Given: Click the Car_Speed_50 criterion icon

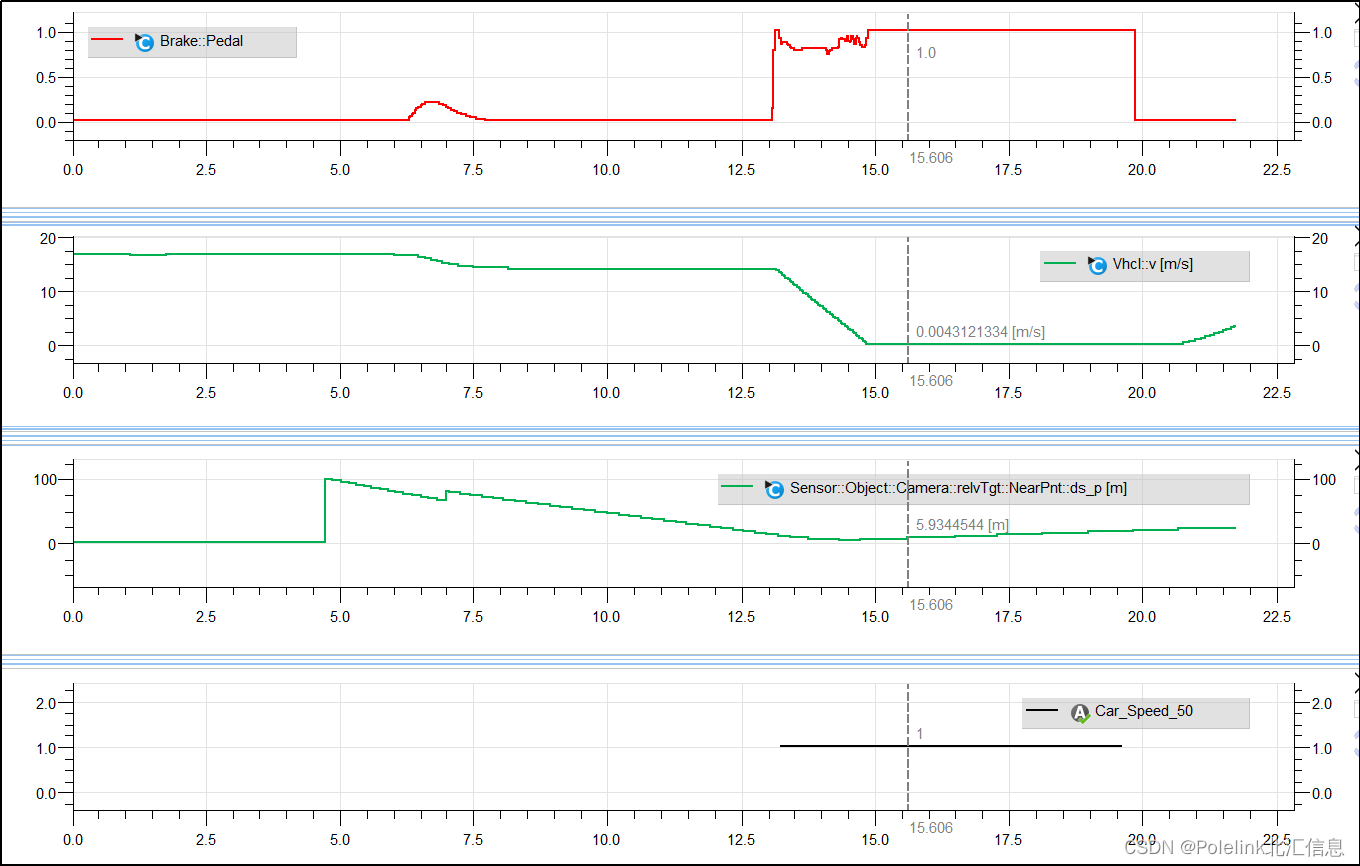Looking at the screenshot, I should [x=1080, y=713].
